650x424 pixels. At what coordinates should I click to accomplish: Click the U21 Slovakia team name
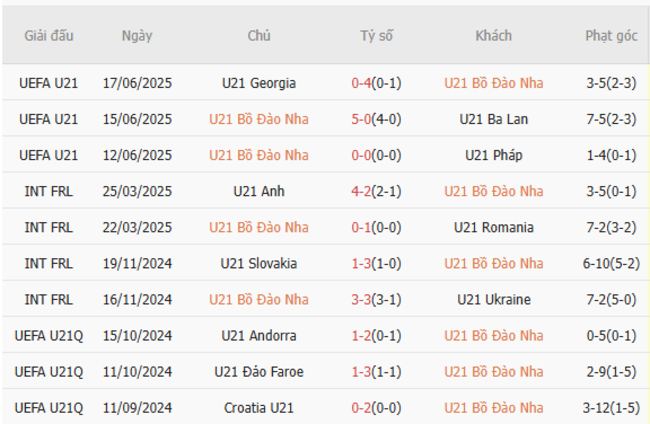click(259, 263)
